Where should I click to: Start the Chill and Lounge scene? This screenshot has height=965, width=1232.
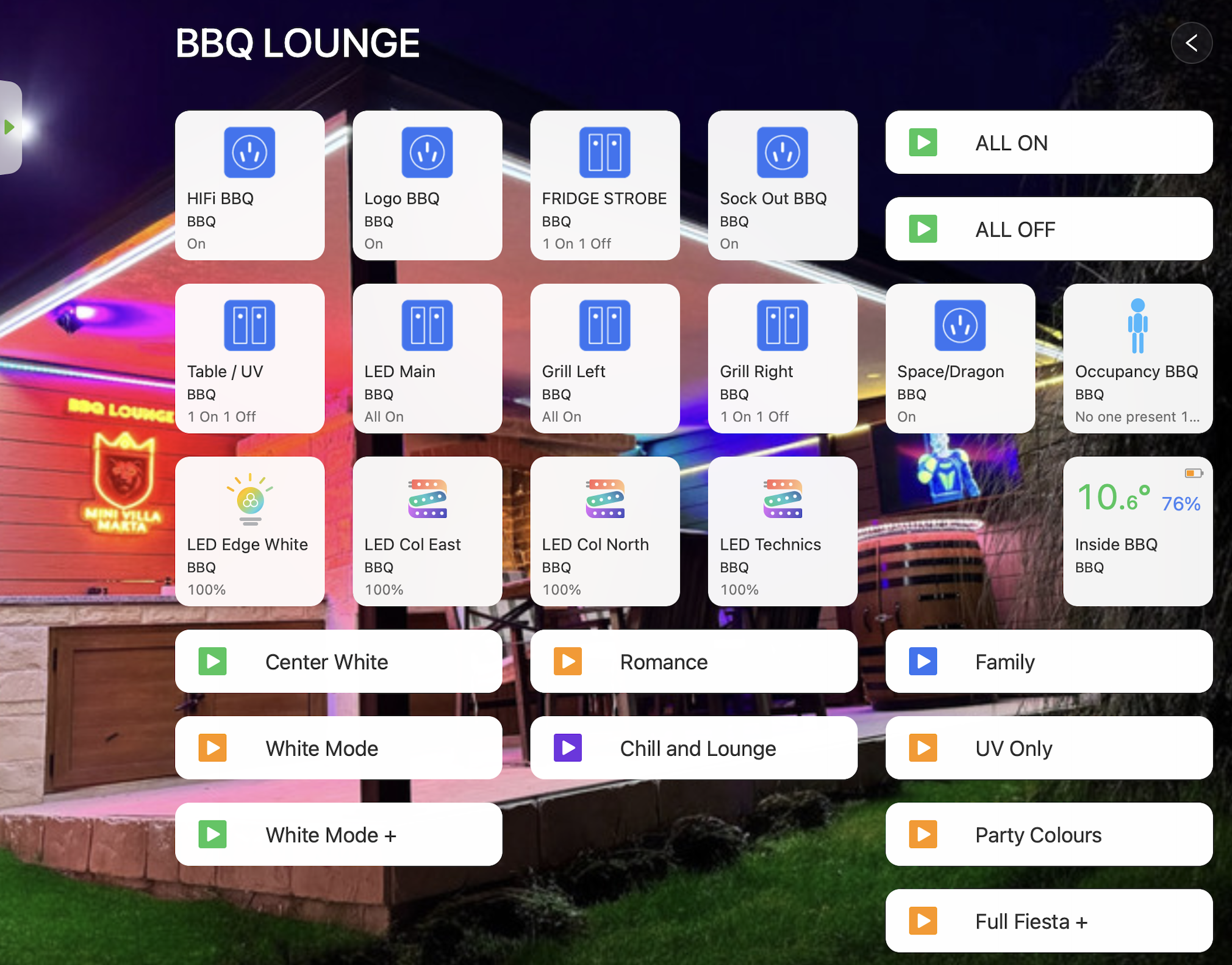point(693,748)
